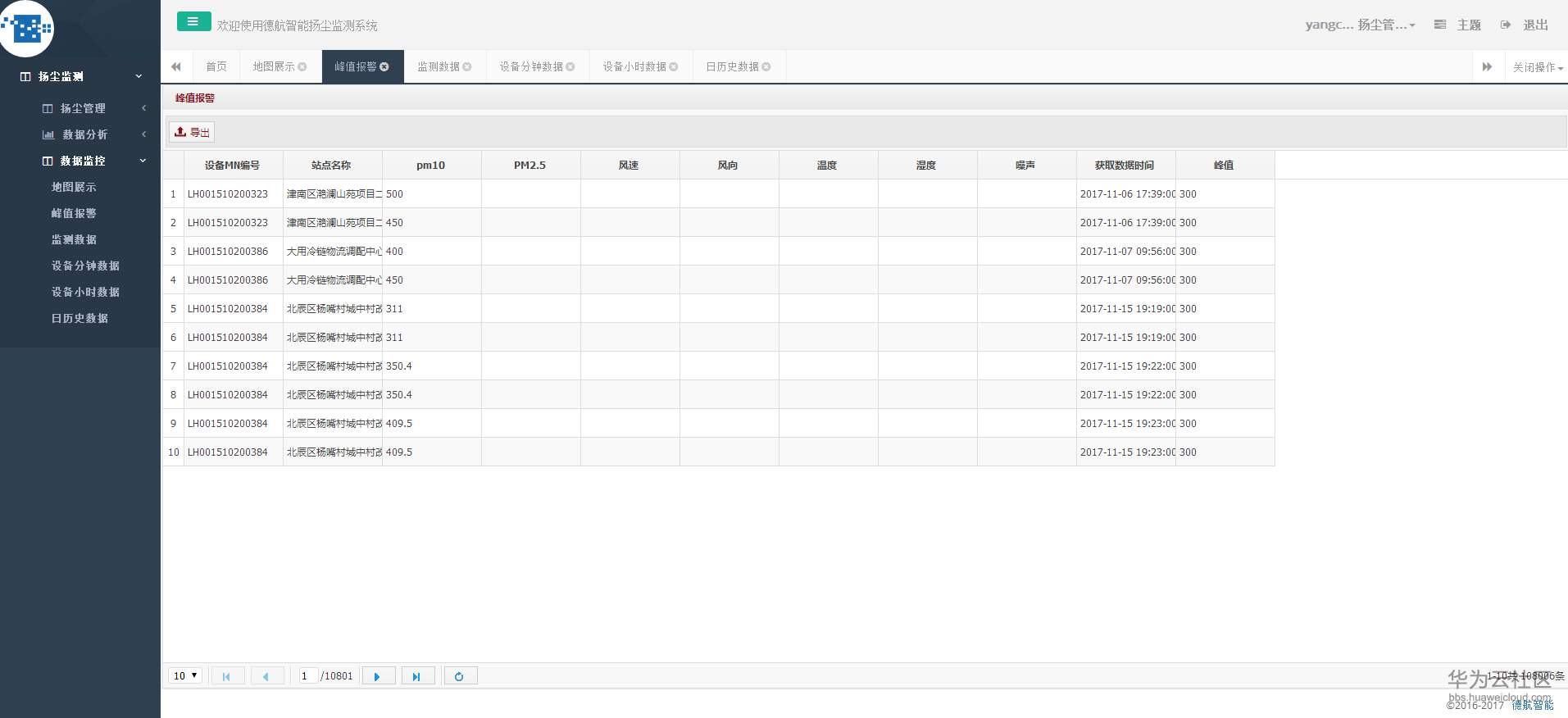Image resolution: width=1568 pixels, height=718 pixels.
Task: Click the 获取数据时间 column header
Action: click(x=1125, y=165)
